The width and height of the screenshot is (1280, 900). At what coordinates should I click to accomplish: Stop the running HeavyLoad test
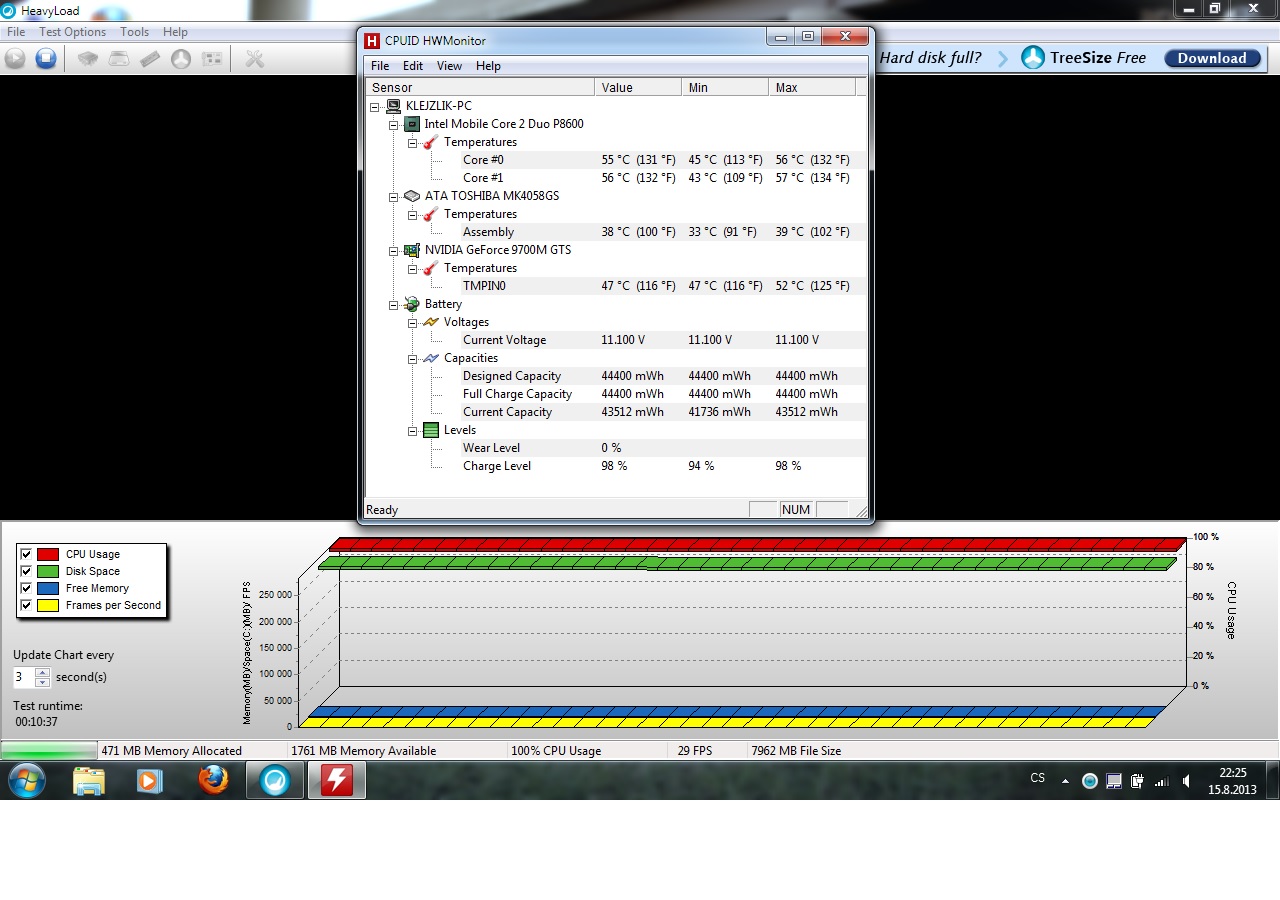point(46,59)
